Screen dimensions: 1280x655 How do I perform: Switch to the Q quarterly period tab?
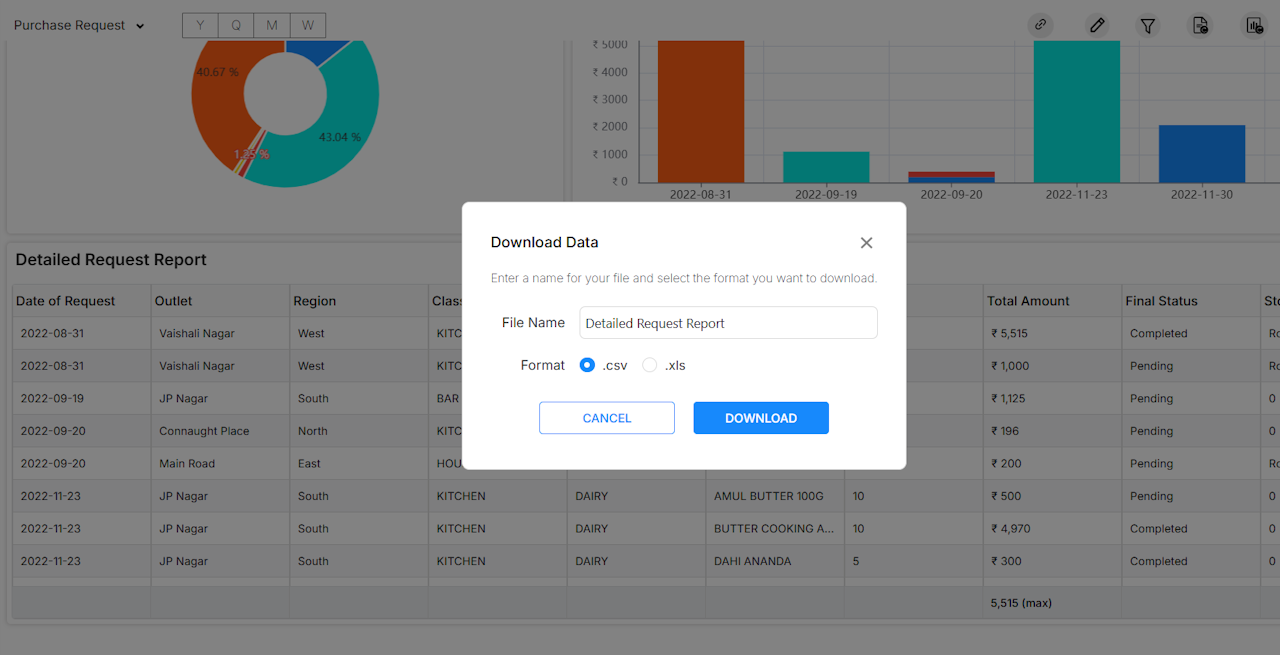236,25
